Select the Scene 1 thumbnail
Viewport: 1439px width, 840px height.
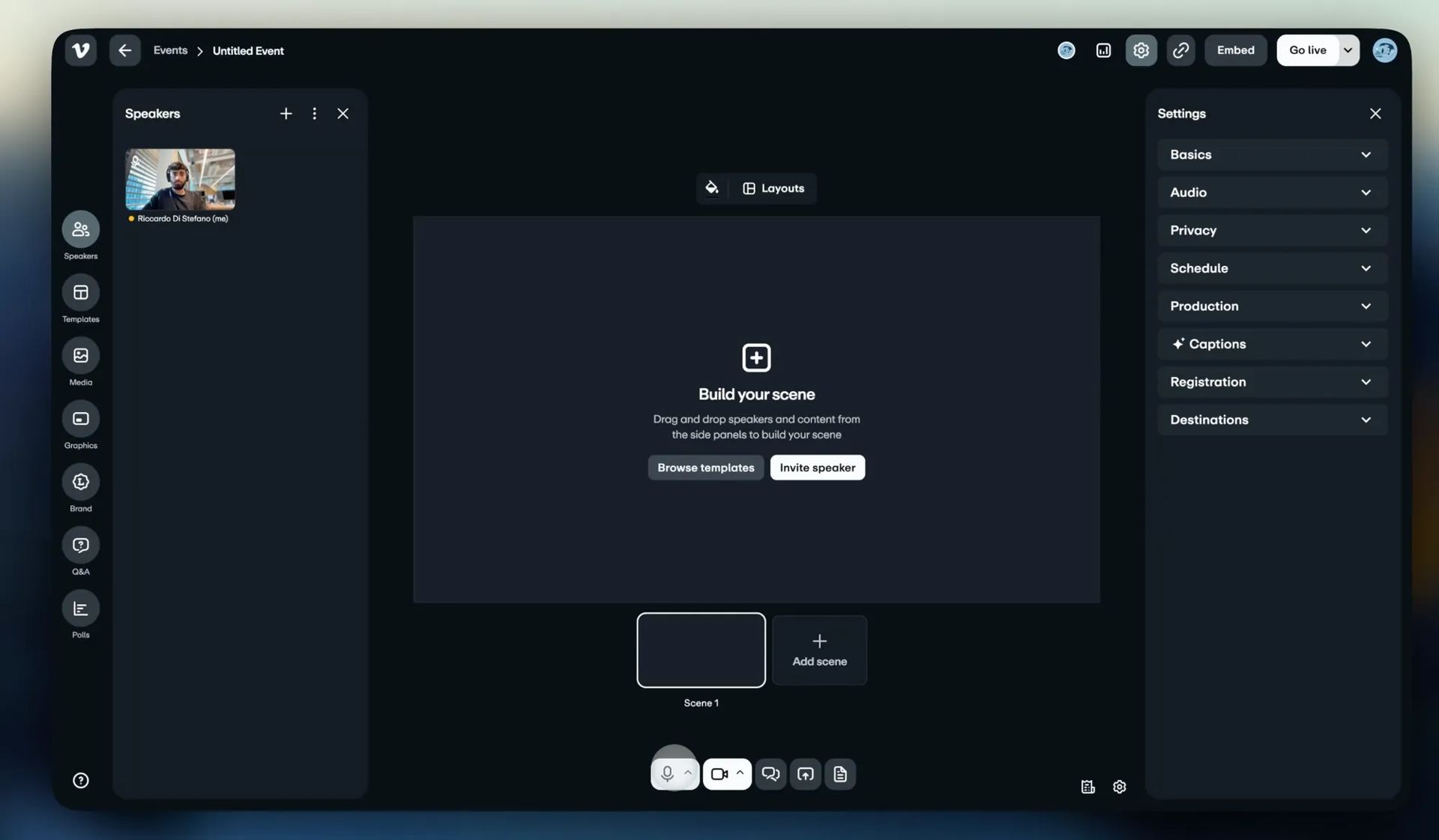click(701, 650)
